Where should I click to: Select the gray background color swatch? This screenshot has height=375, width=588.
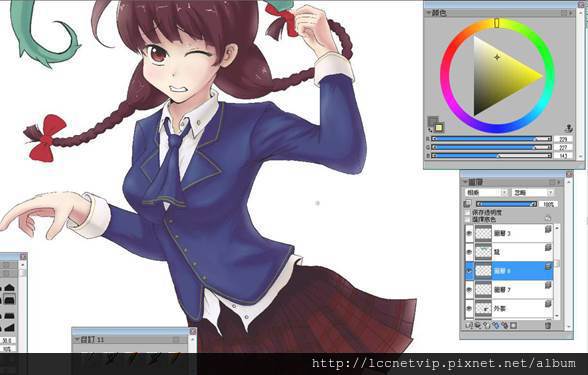(433, 122)
